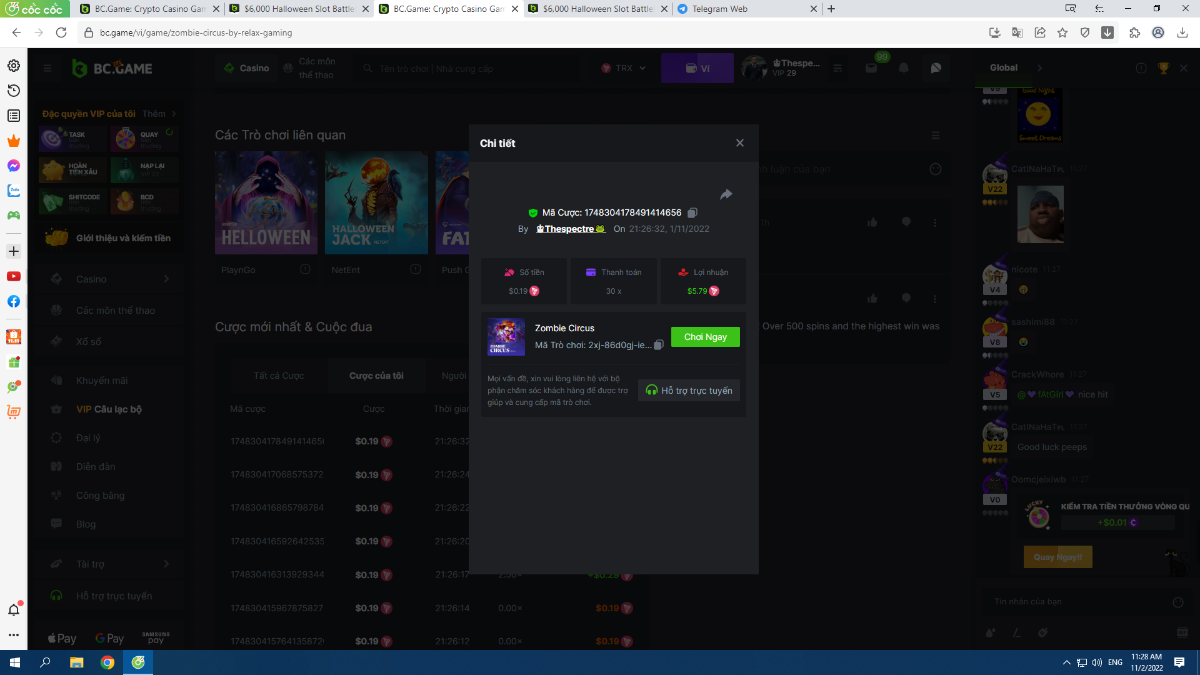Open Hỗ trợ trực tuyến live support
Image resolution: width=1200 pixels, height=675 pixels.
(x=689, y=390)
